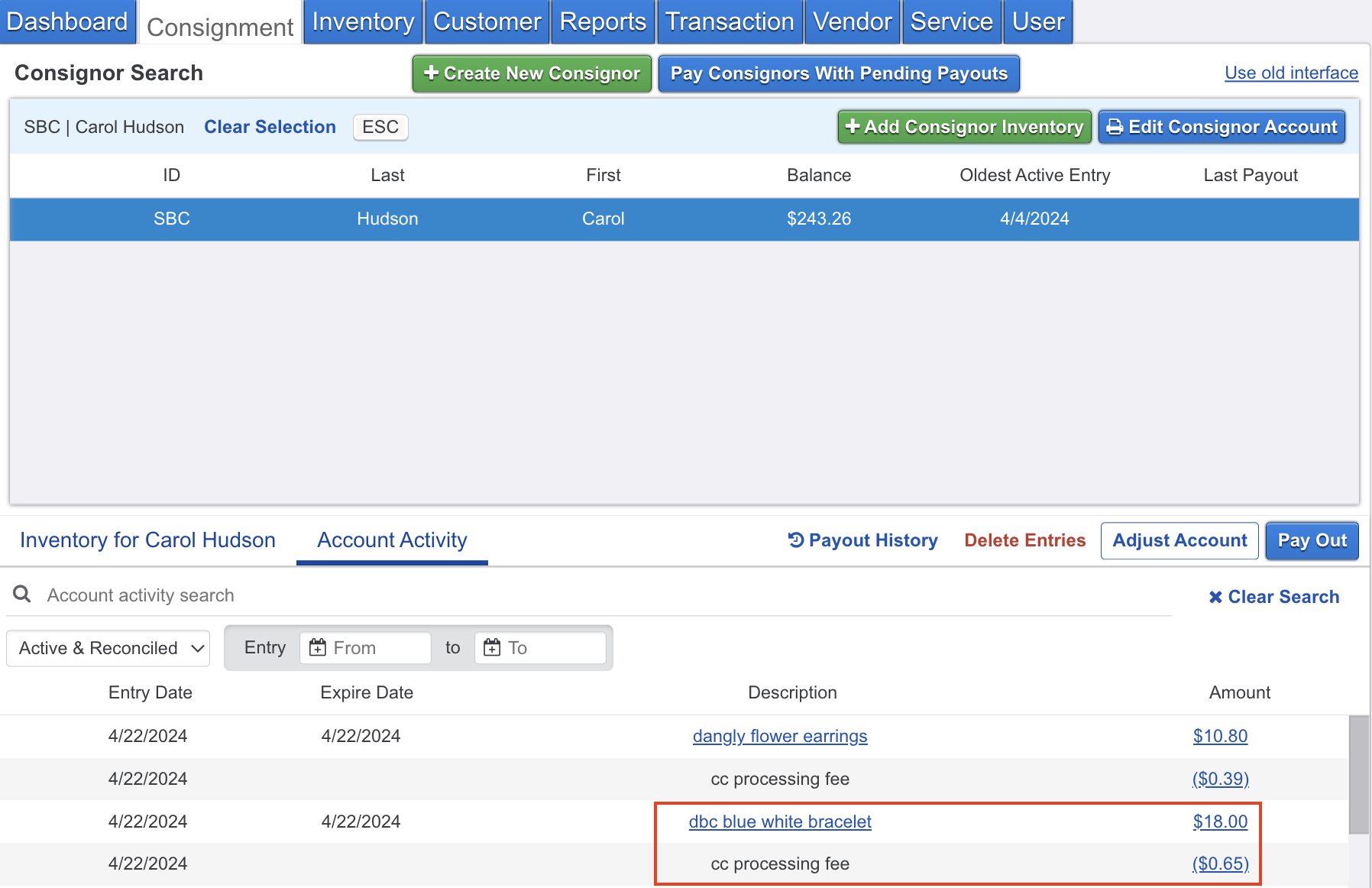Switch to Inventory for Carol Hudson tab
Image resolution: width=1372 pixels, height=888 pixels.
pyautogui.click(x=147, y=540)
